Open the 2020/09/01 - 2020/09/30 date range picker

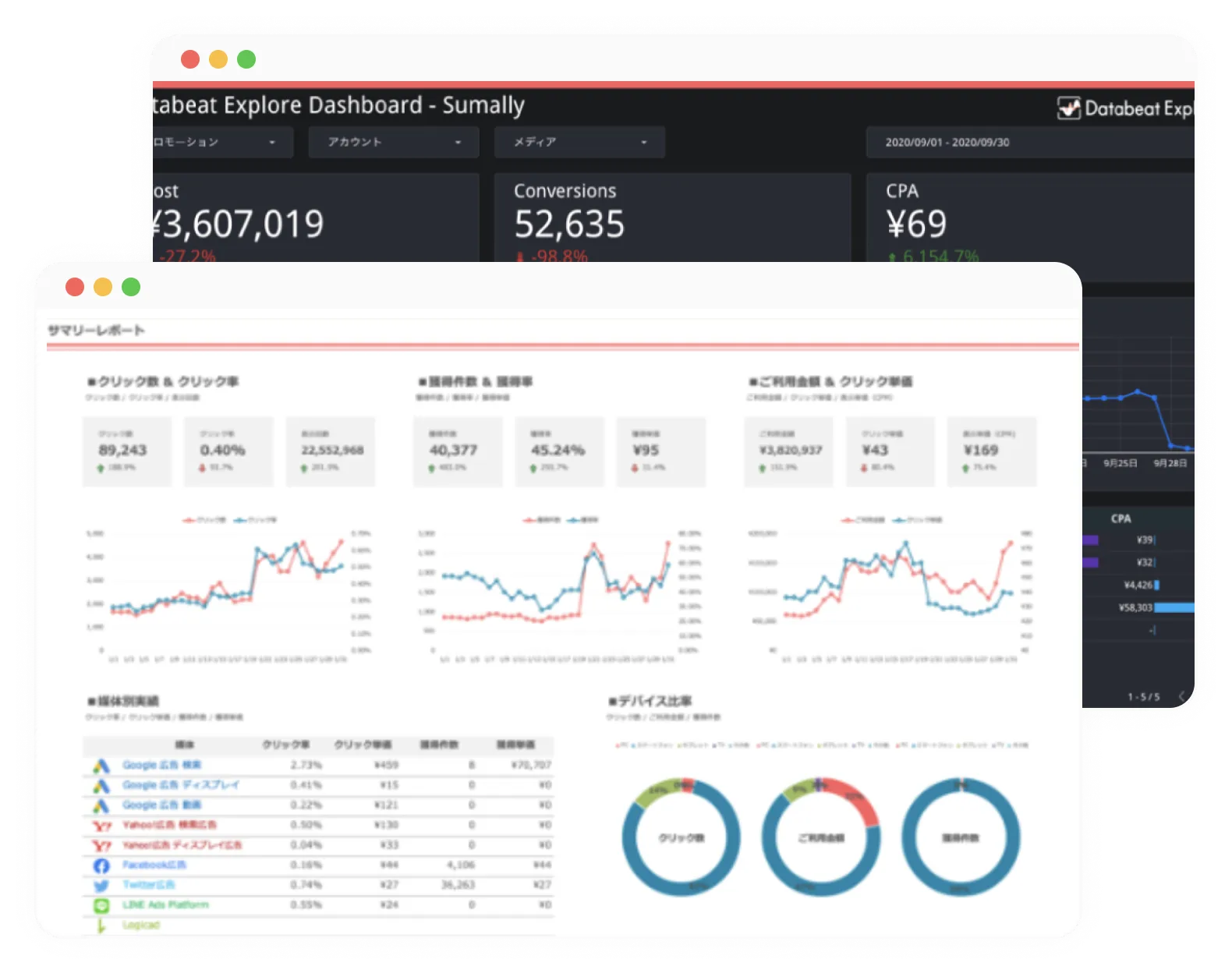coord(1029,143)
